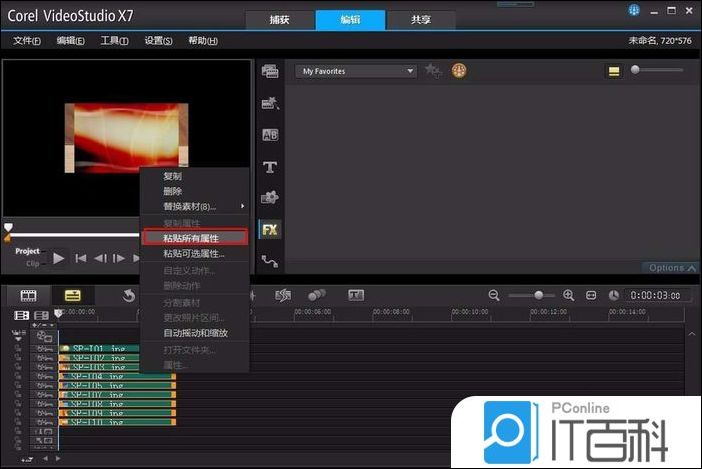This screenshot has height=469, width=702.
Task: Select the SP-I01.jpg clip on timeline
Action: tap(98, 350)
